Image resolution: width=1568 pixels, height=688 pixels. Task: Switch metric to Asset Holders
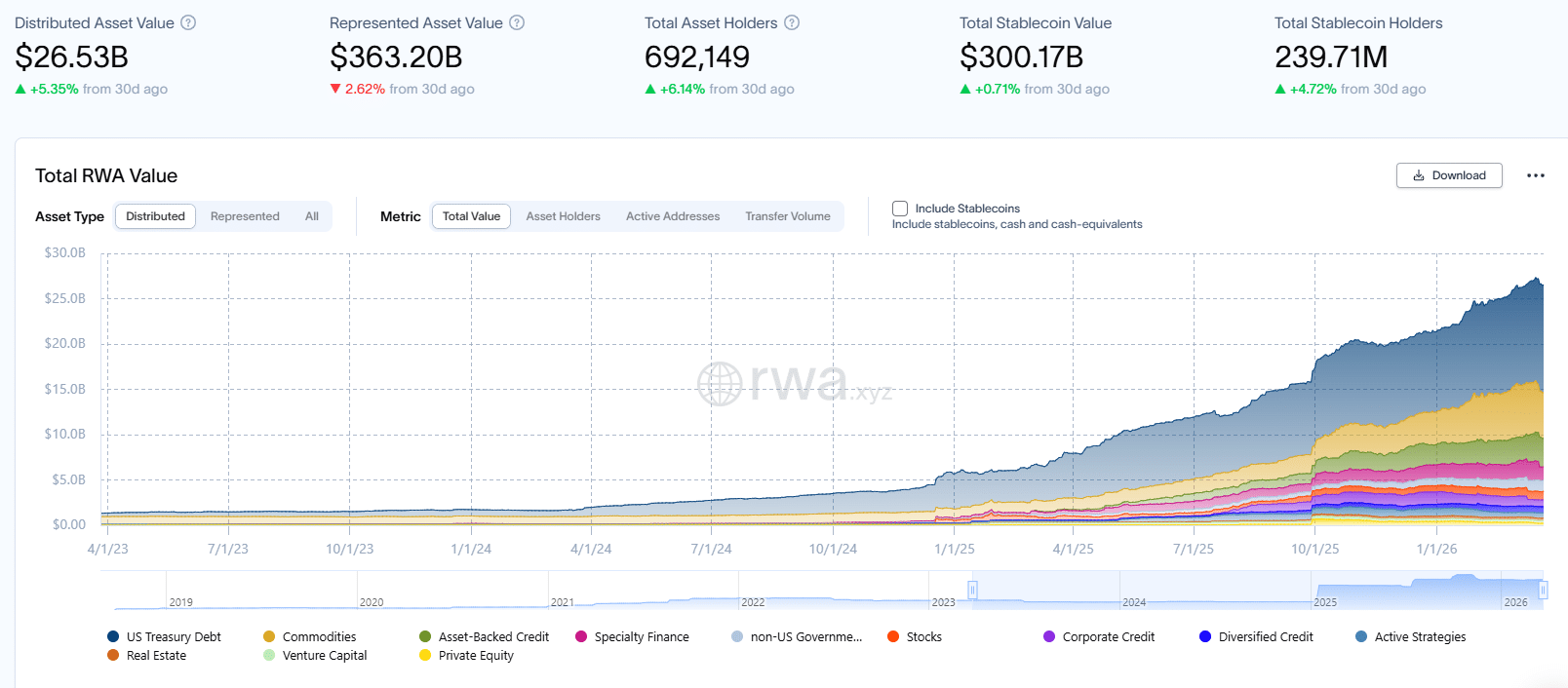pyautogui.click(x=563, y=216)
